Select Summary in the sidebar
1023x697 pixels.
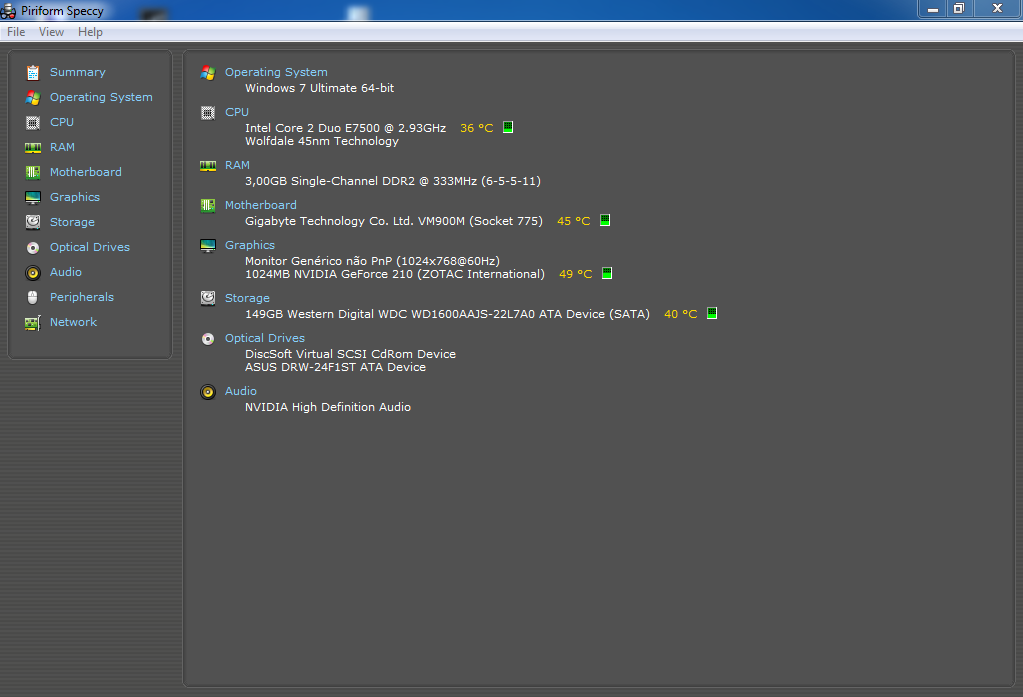pyautogui.click(x=78, y=72)
